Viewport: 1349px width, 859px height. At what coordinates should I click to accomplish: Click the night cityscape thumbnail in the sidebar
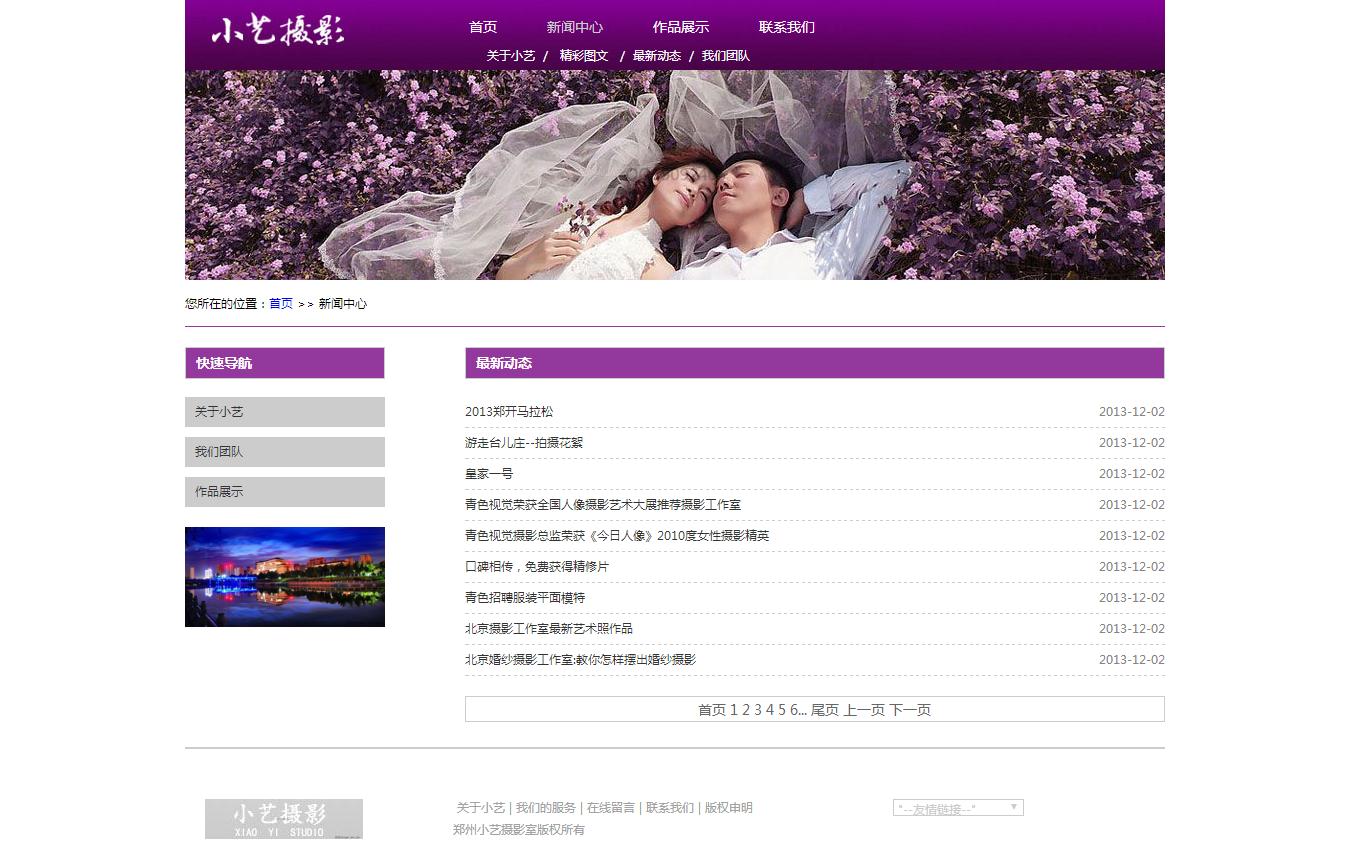click(284, 577)
